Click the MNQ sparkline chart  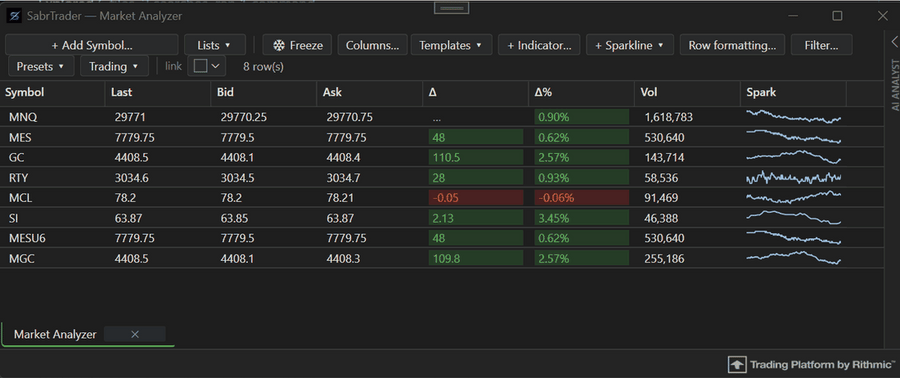793,116
